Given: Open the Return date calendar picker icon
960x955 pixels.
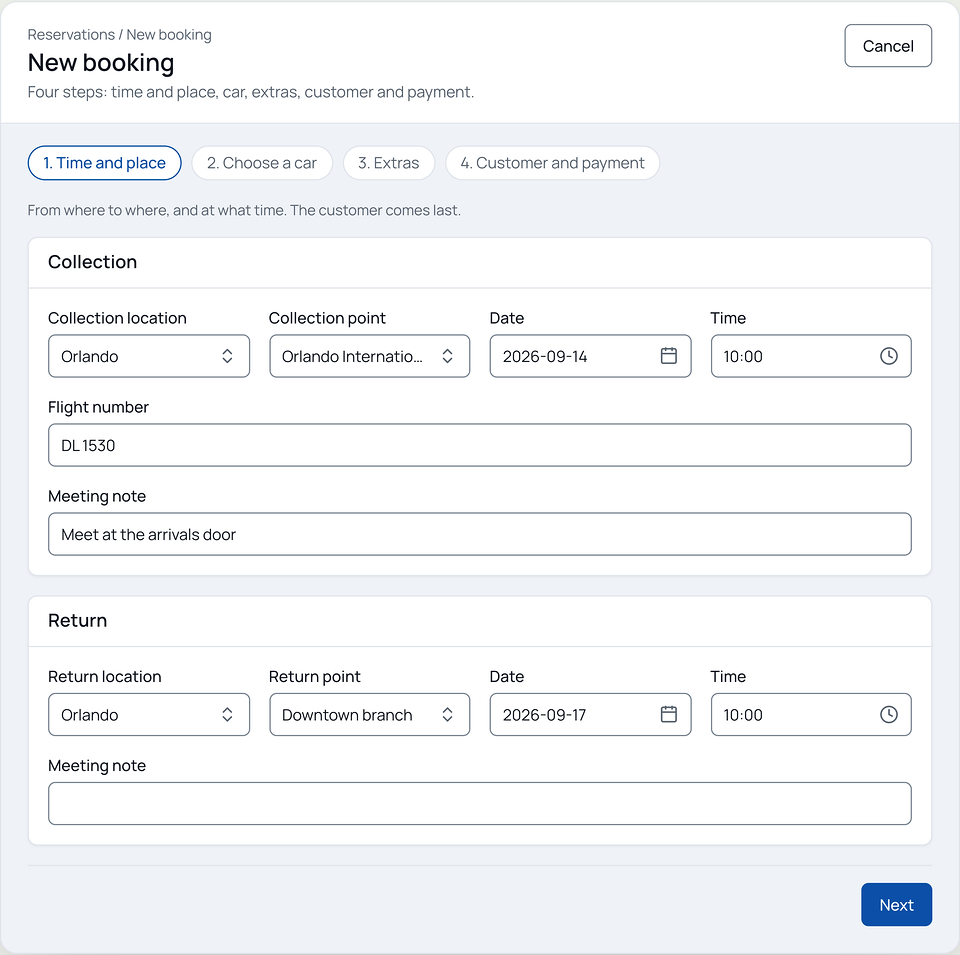Looking at the screenshot, I should click(669, 714).
